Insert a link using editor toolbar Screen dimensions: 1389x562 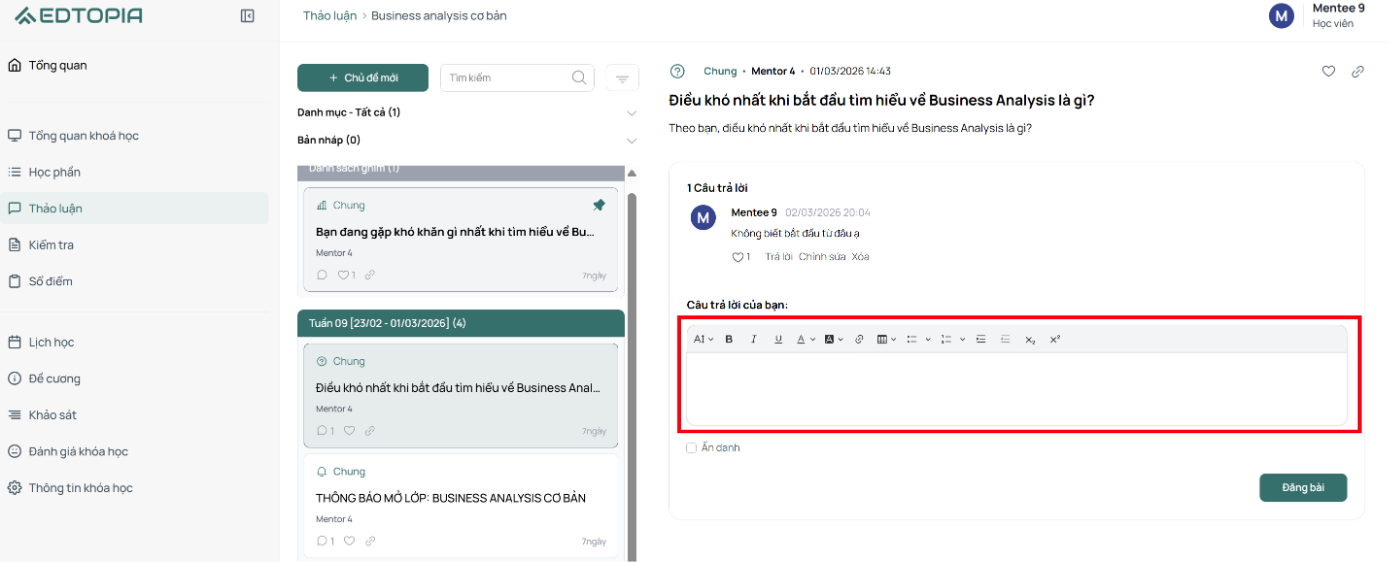click(x=859, y=339)
